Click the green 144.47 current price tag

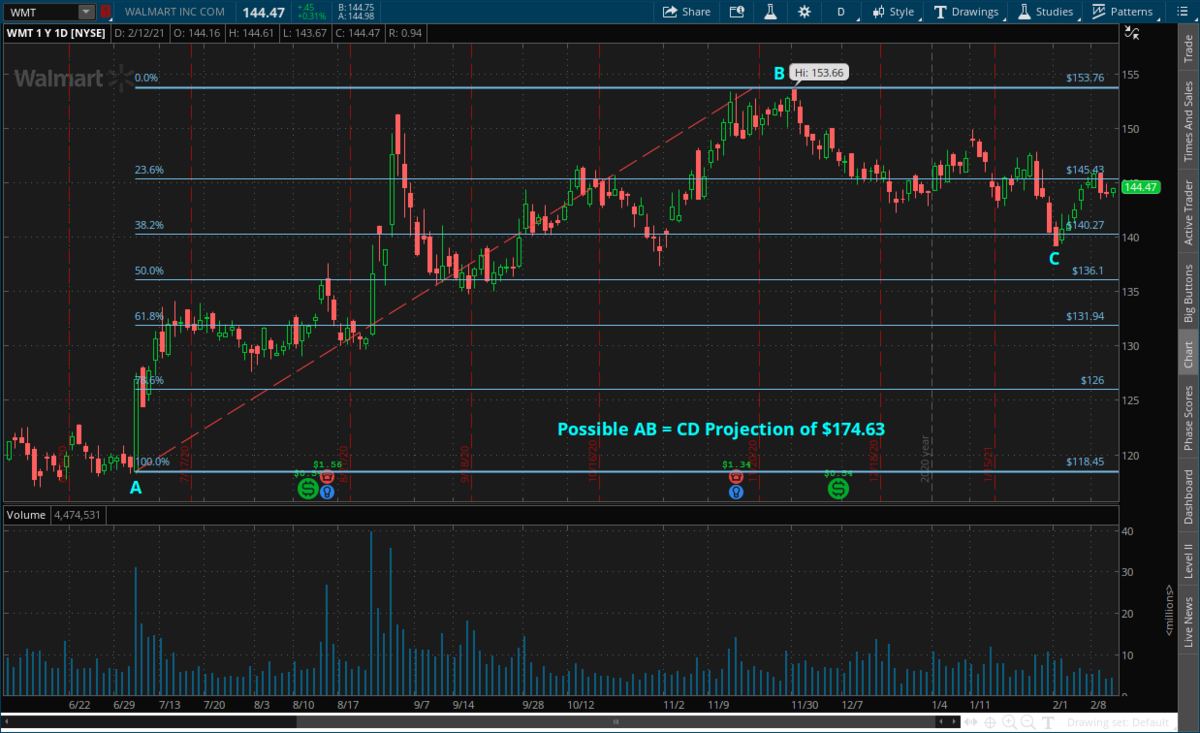click(x=1140, y=187)
